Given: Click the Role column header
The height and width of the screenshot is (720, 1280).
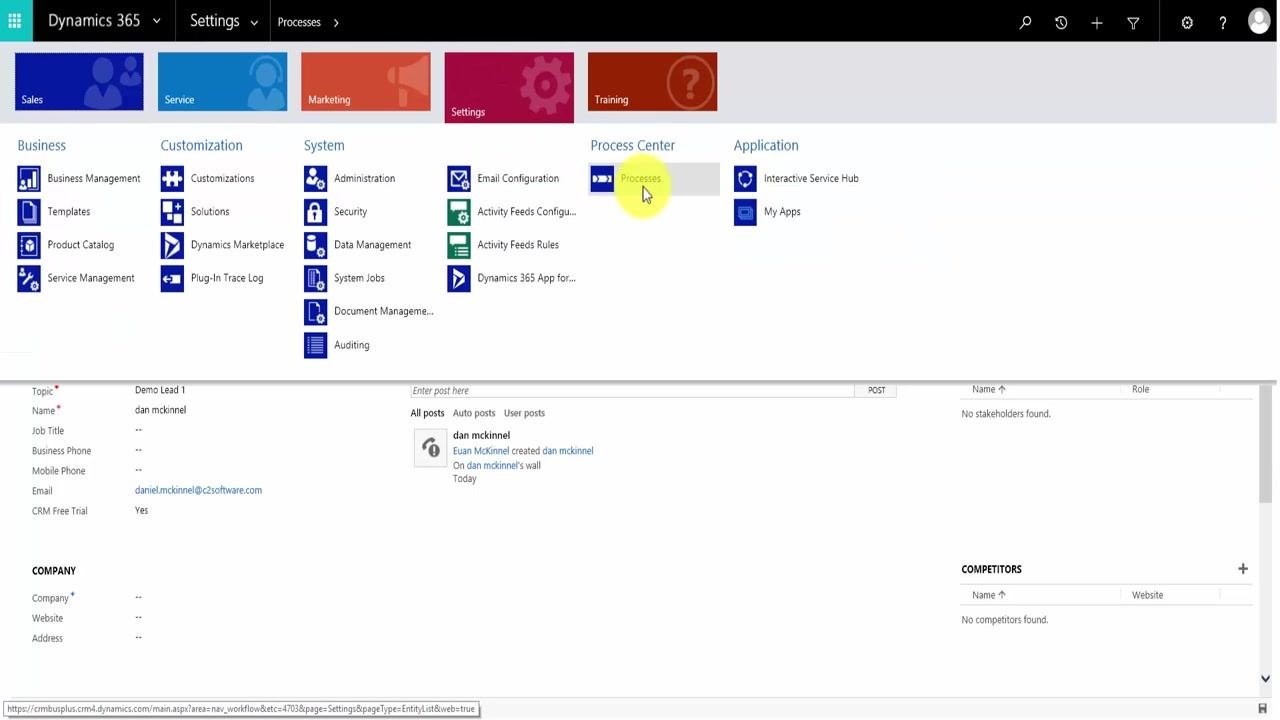Looking at the screenshot, I should [x=1140, y=389].
